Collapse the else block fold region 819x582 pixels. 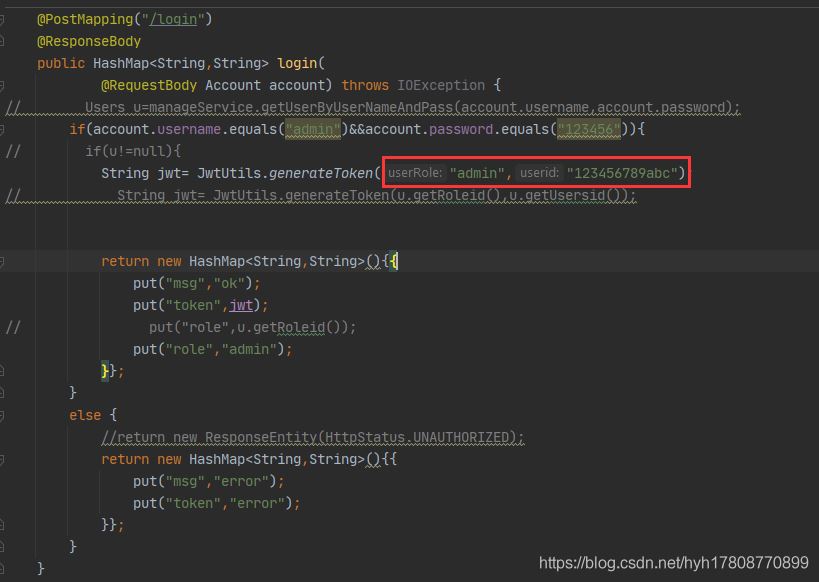tap(28, 414)
